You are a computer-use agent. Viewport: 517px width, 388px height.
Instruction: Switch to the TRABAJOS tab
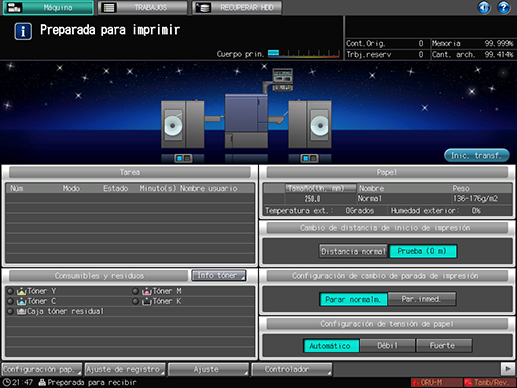(x=143, y=8)
